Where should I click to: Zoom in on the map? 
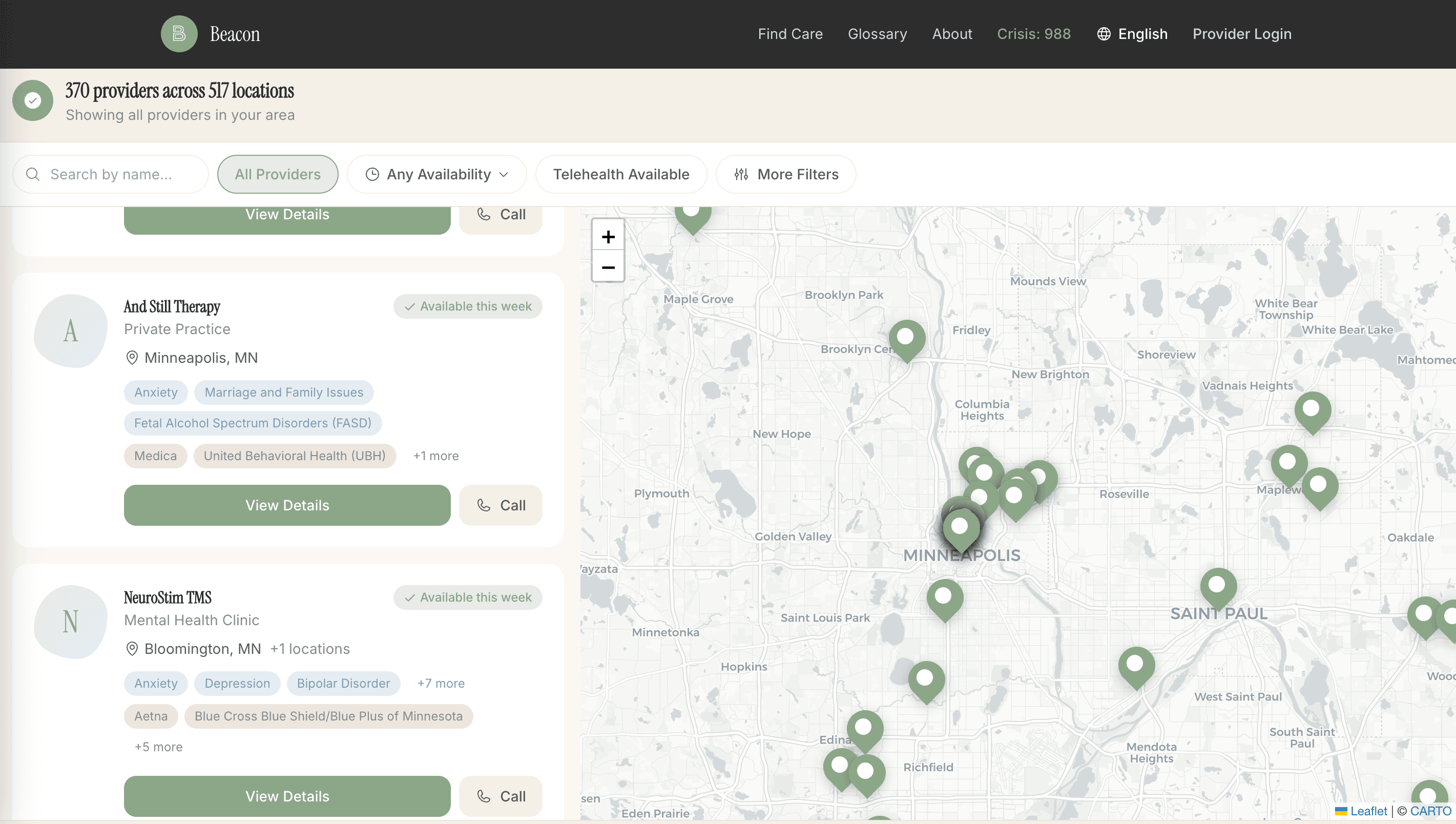point(608,237)
